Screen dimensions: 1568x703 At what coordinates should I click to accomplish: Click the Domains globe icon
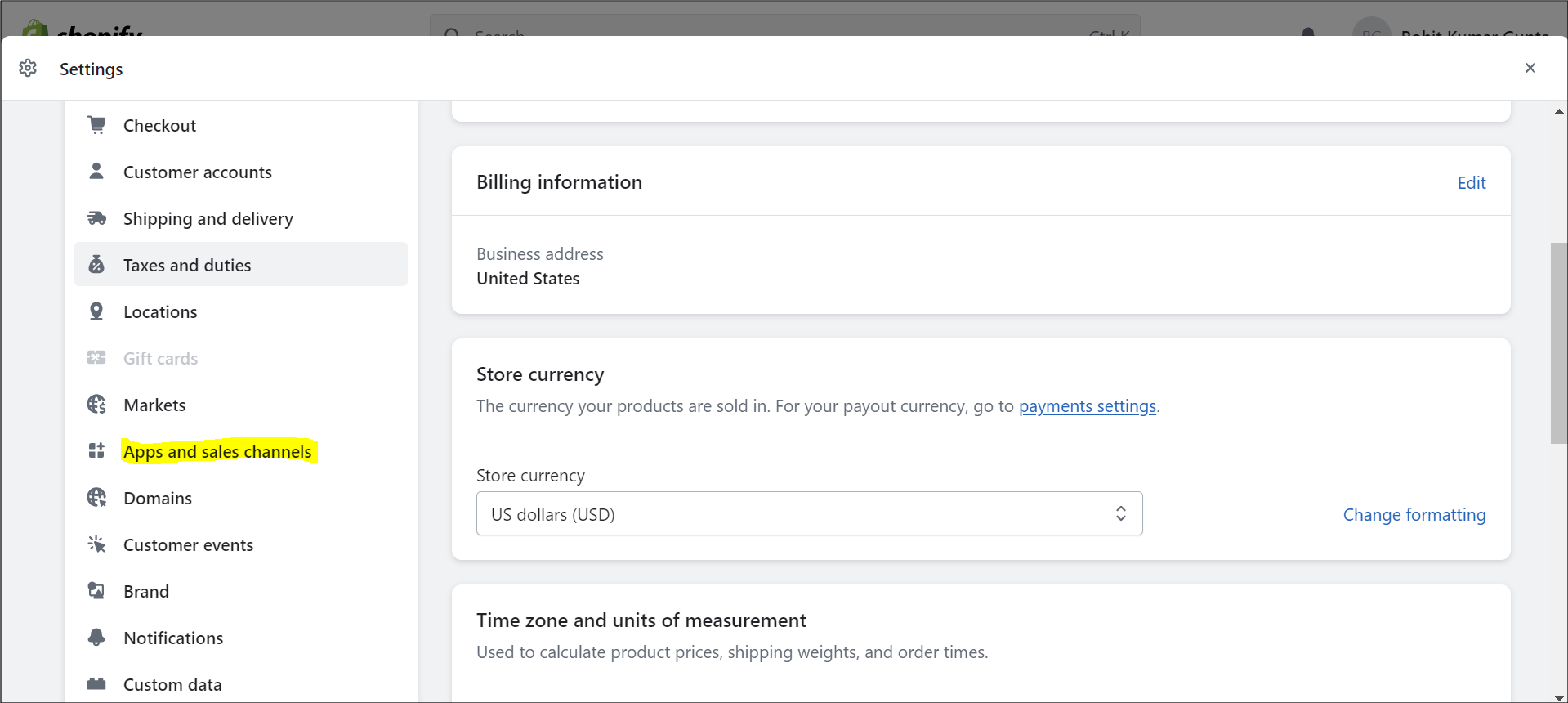click(x=96, y=498)
